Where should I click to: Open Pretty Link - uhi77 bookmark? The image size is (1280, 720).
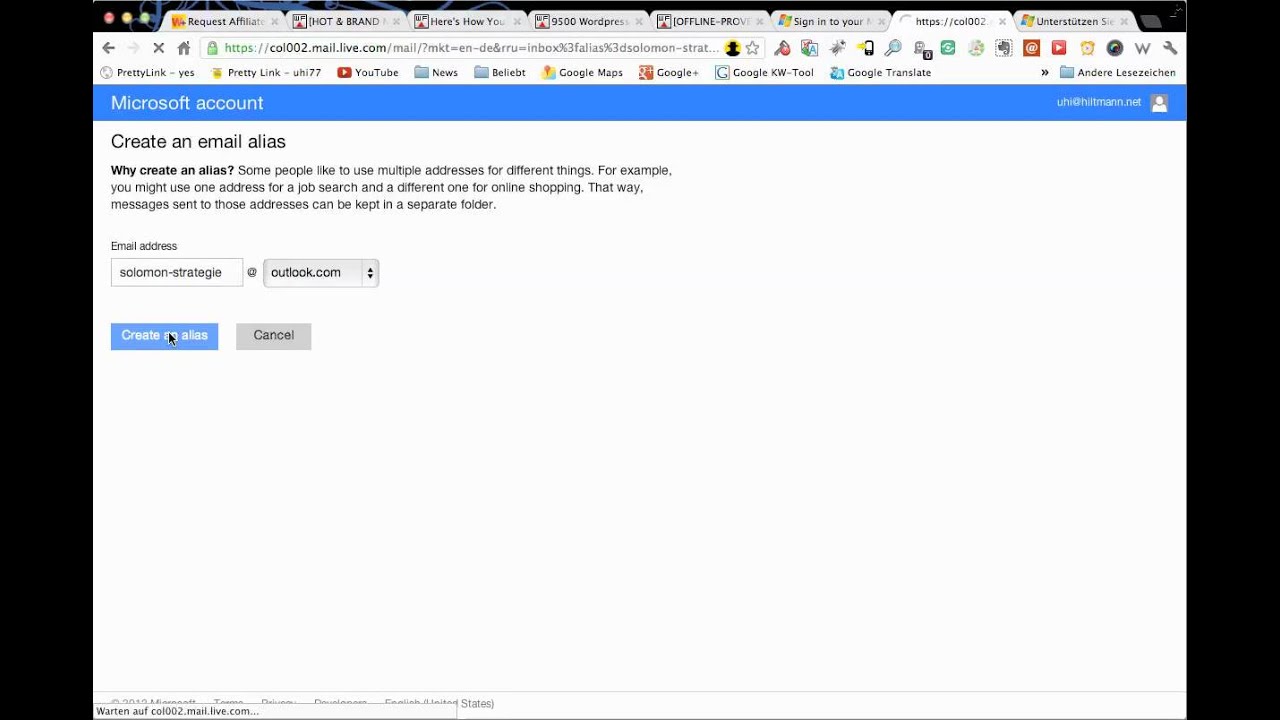coord(265,72)
